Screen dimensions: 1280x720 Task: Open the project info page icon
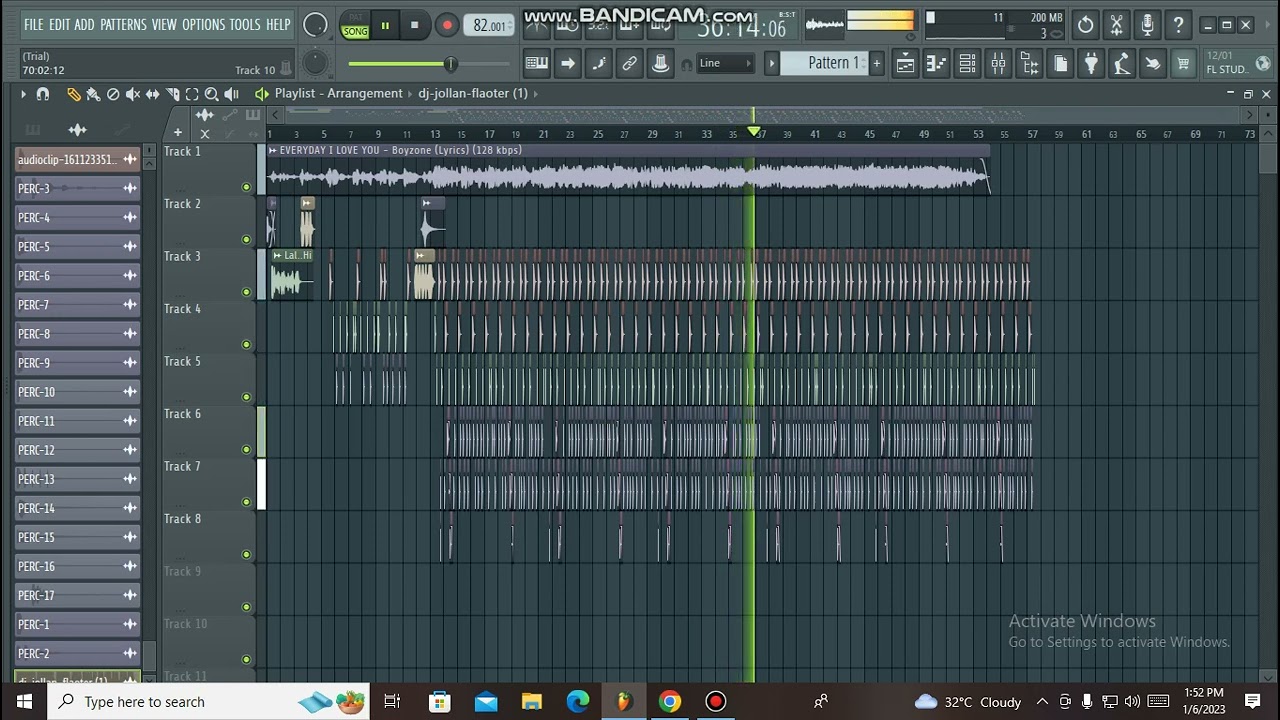[x=1060, y=64]
